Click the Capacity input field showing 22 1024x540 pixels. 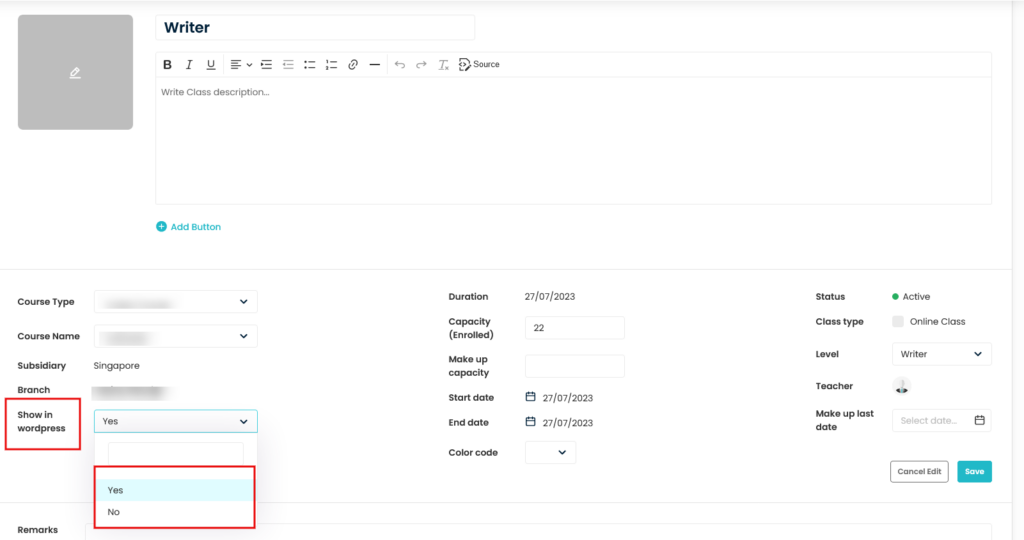point(574,328)
